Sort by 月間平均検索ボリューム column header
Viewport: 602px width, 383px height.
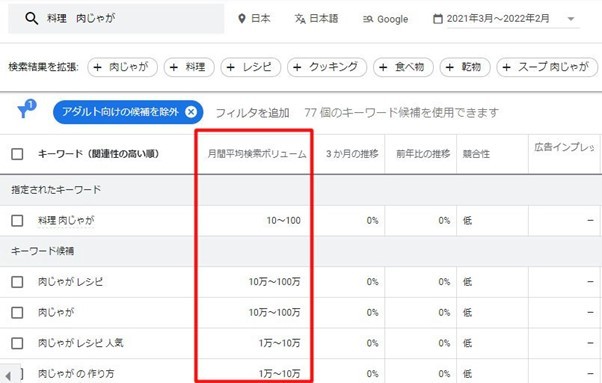click(257, 154)
